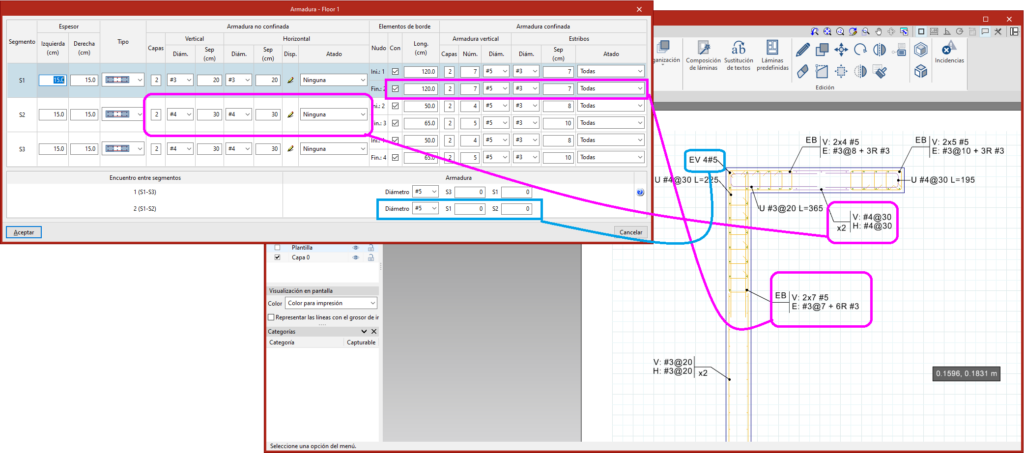Open Diámetro dropdown for encuentro 2 (S1-S2)
1024x453 pixels.
[425, 209]
